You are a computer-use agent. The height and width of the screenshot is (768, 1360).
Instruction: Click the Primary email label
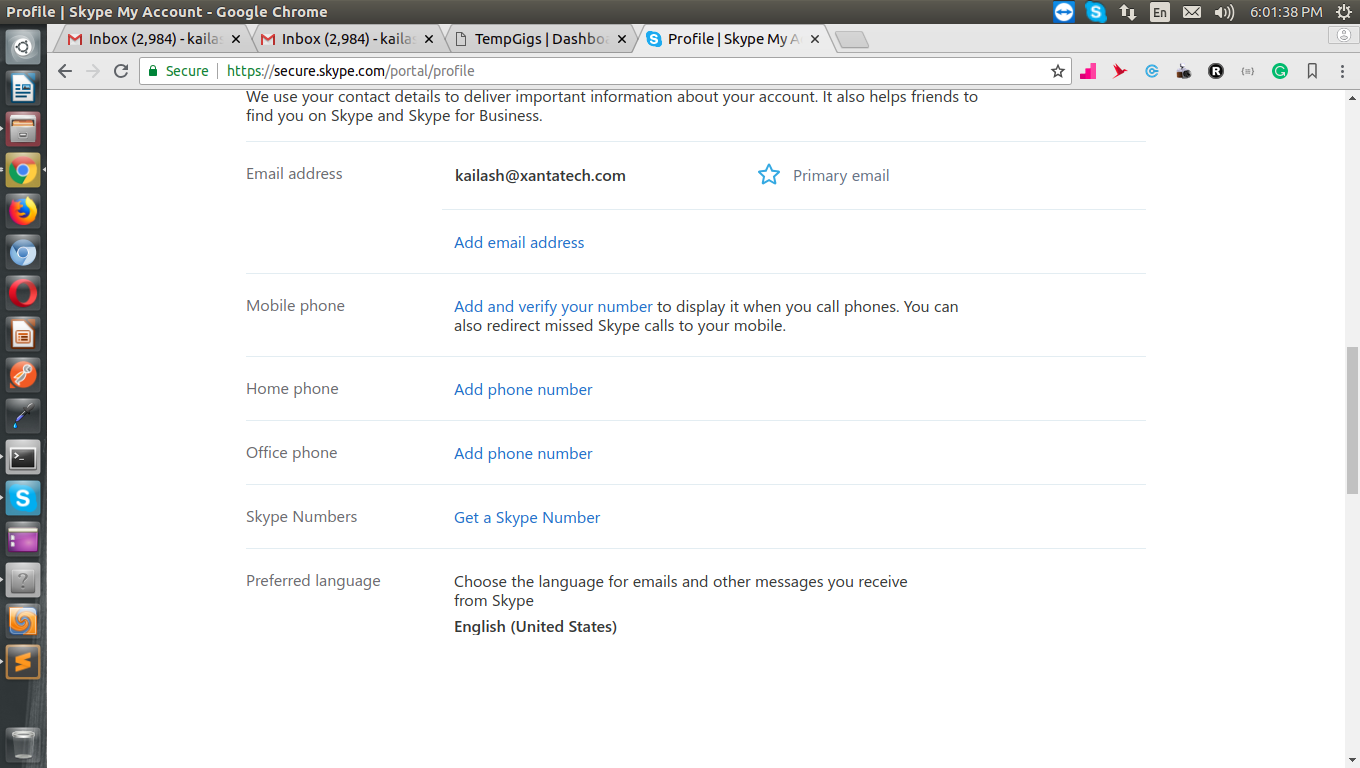tap(841, 176)
